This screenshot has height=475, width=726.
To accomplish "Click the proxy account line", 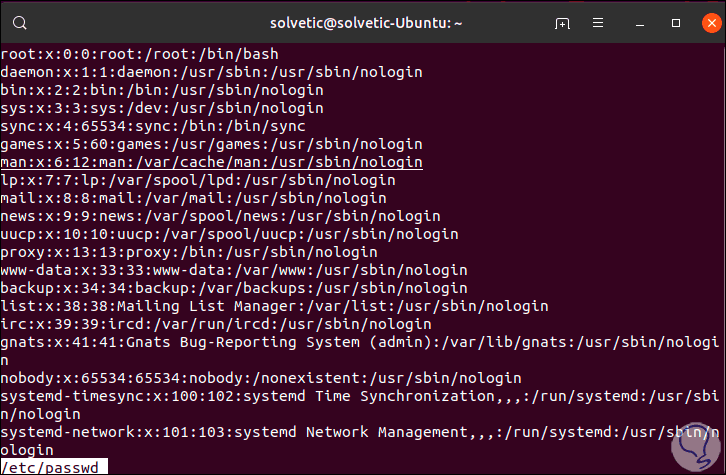I will [x=189, y=252].
